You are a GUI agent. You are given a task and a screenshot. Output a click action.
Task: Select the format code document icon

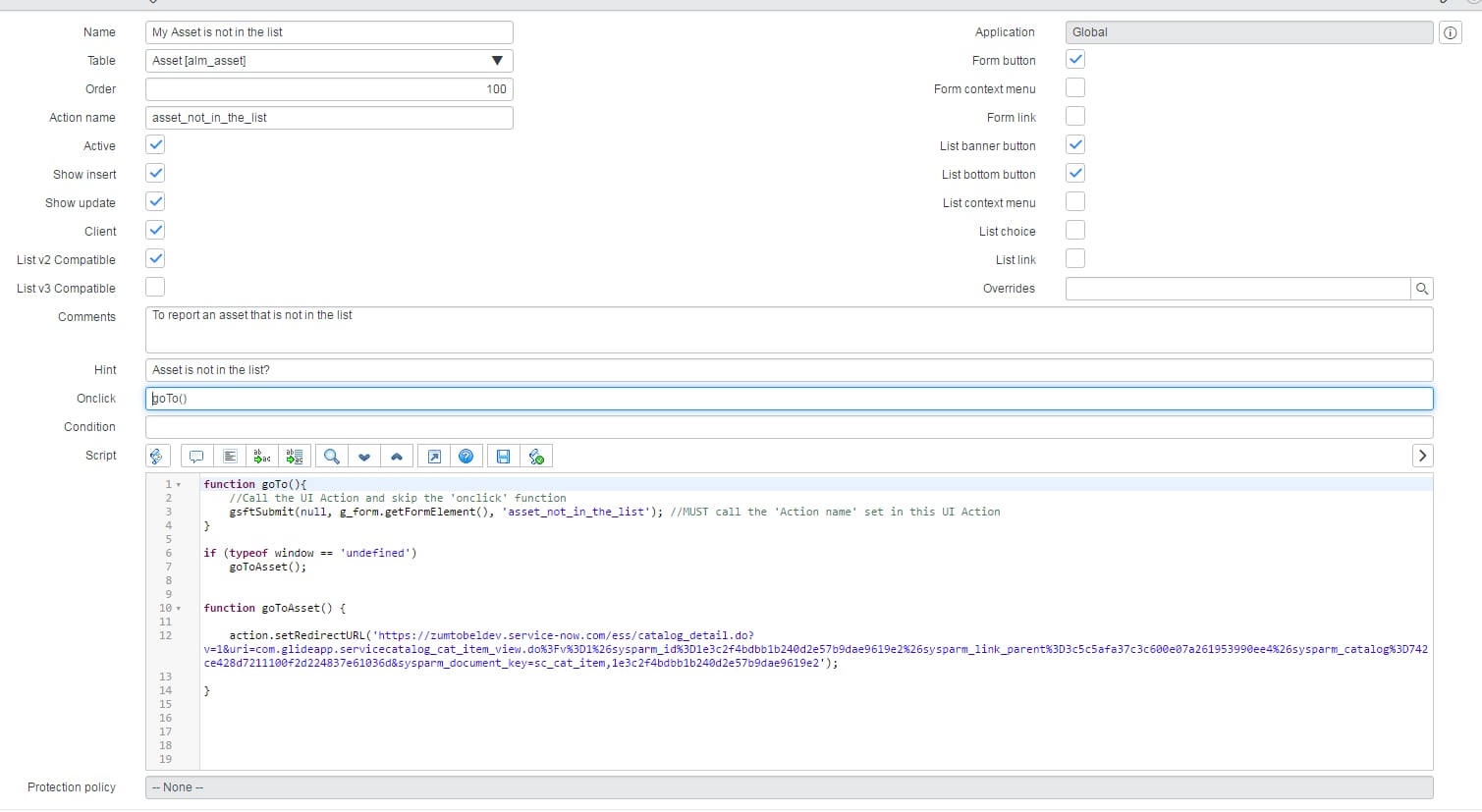pyautogui.click(x=230, y=456)
